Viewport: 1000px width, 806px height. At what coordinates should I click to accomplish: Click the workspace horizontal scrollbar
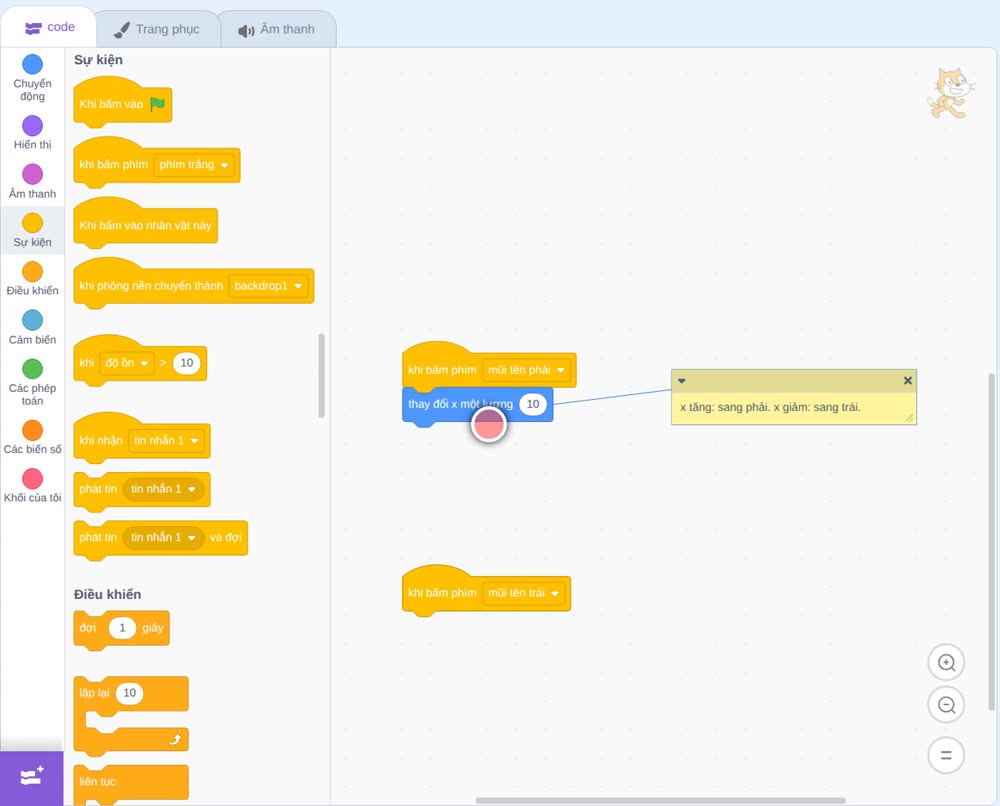coord(660,800)
